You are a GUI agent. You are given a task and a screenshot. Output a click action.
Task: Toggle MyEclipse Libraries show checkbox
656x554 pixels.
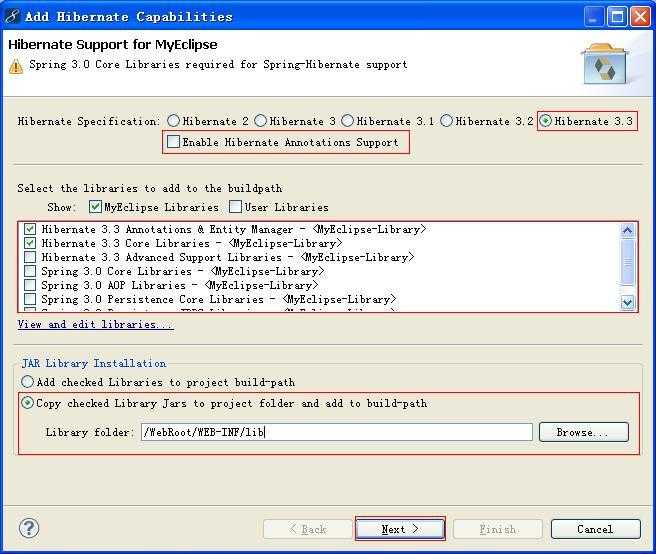click(x=95, y=207)
